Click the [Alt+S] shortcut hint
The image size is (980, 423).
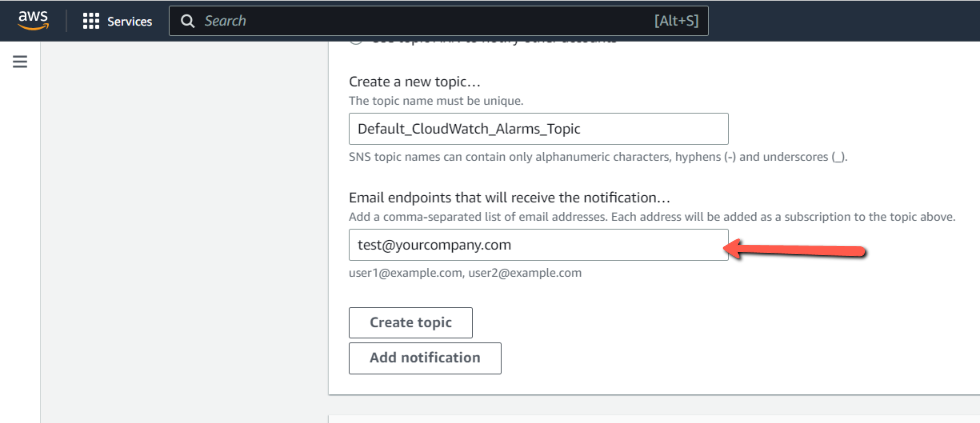pyautogui.click(x=676, y=21)
